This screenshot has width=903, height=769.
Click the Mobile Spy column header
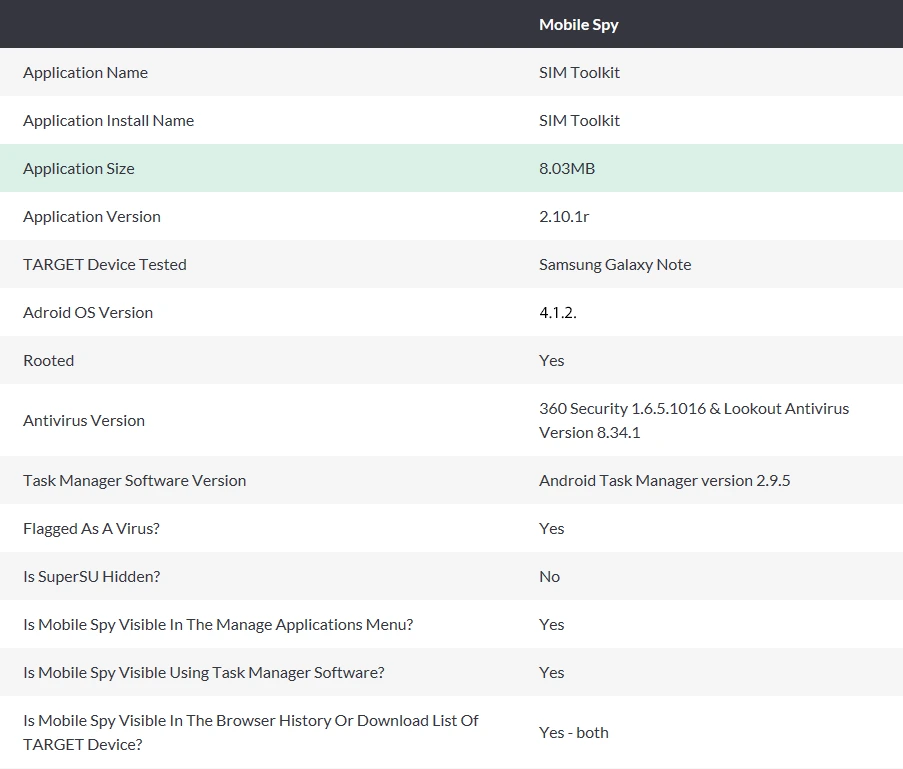(x=578, y=25)
